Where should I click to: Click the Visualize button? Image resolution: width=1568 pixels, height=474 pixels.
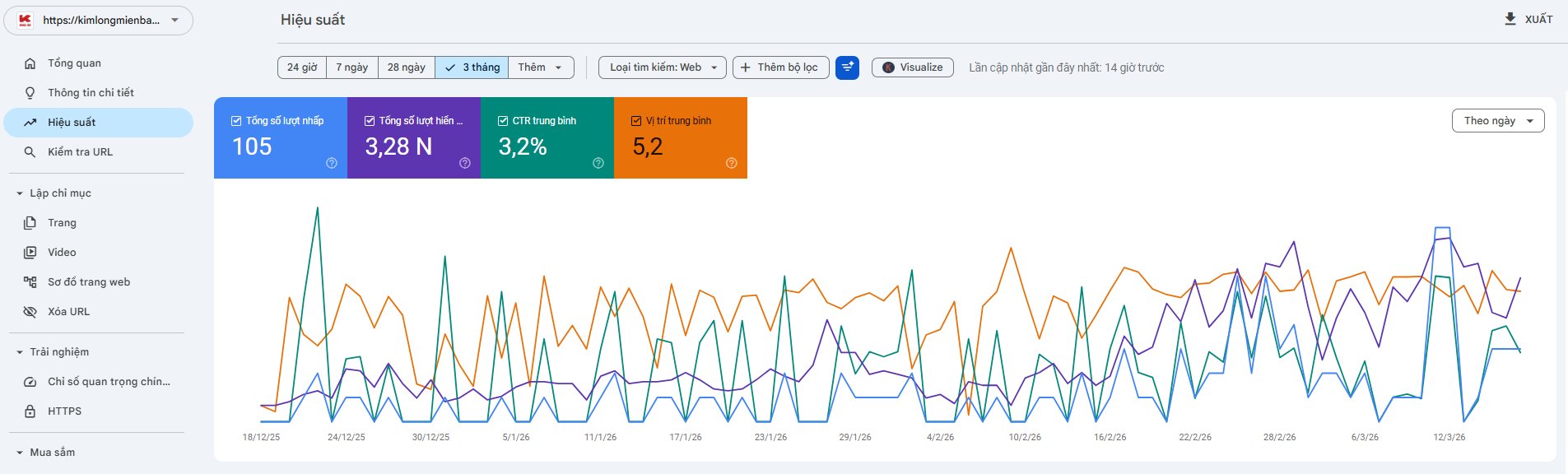913,67
